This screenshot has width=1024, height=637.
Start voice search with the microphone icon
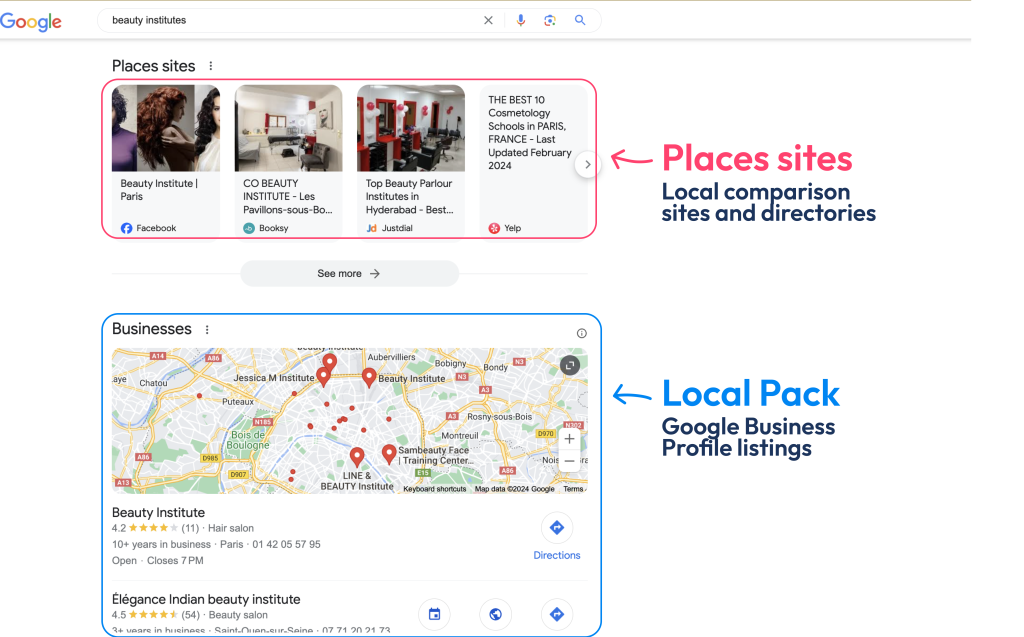click(520, 20)
